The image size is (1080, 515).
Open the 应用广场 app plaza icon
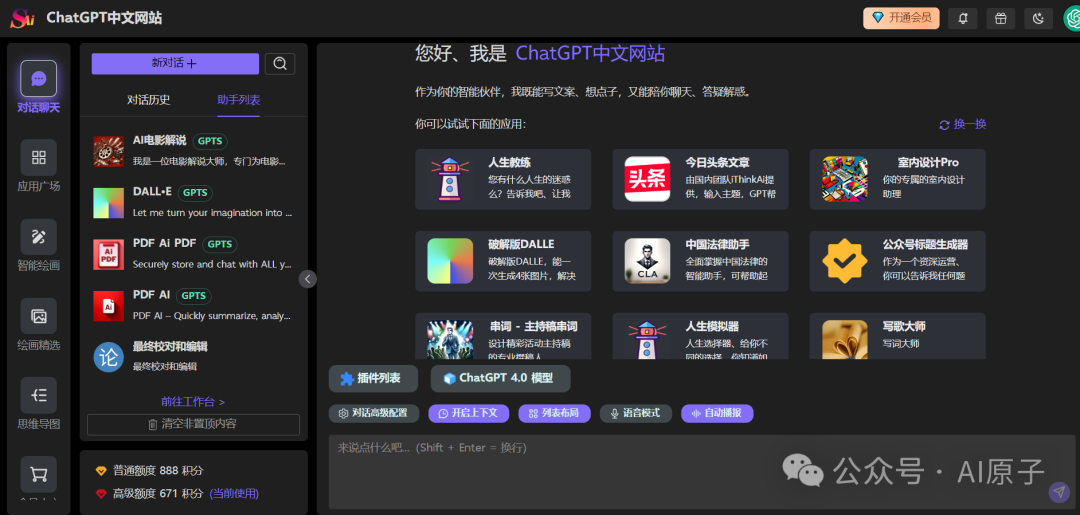point(39,157)
